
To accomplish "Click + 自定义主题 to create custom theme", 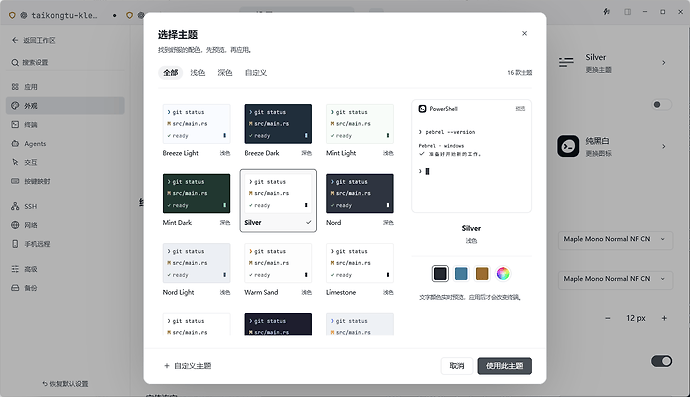I will [x=188, y=366].
